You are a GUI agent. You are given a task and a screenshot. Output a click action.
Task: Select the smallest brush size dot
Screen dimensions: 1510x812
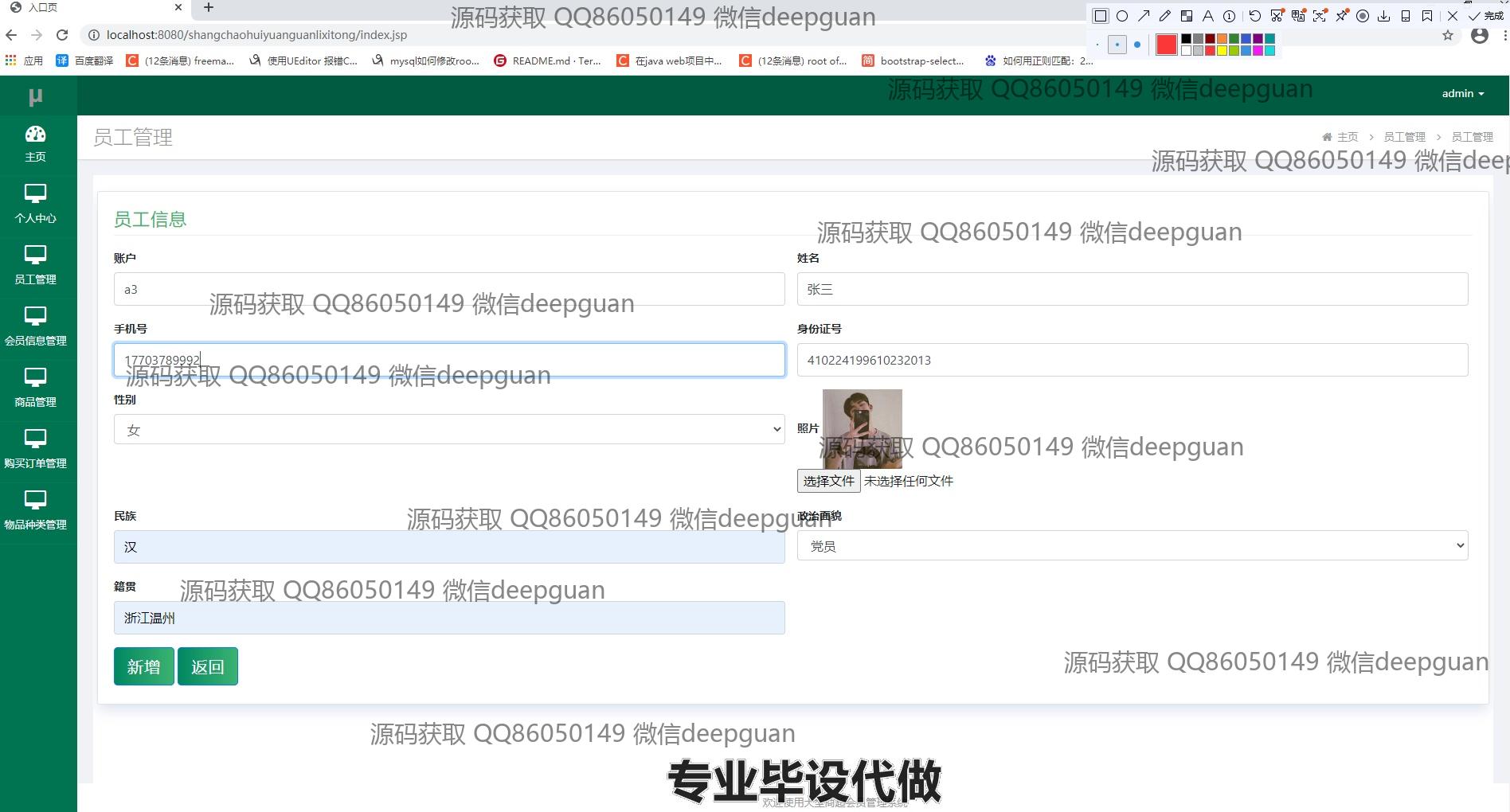tap(1097, 45)
